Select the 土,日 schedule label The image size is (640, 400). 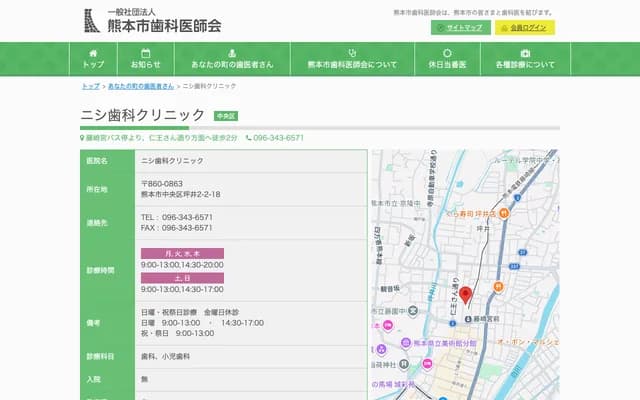(182, 278)
